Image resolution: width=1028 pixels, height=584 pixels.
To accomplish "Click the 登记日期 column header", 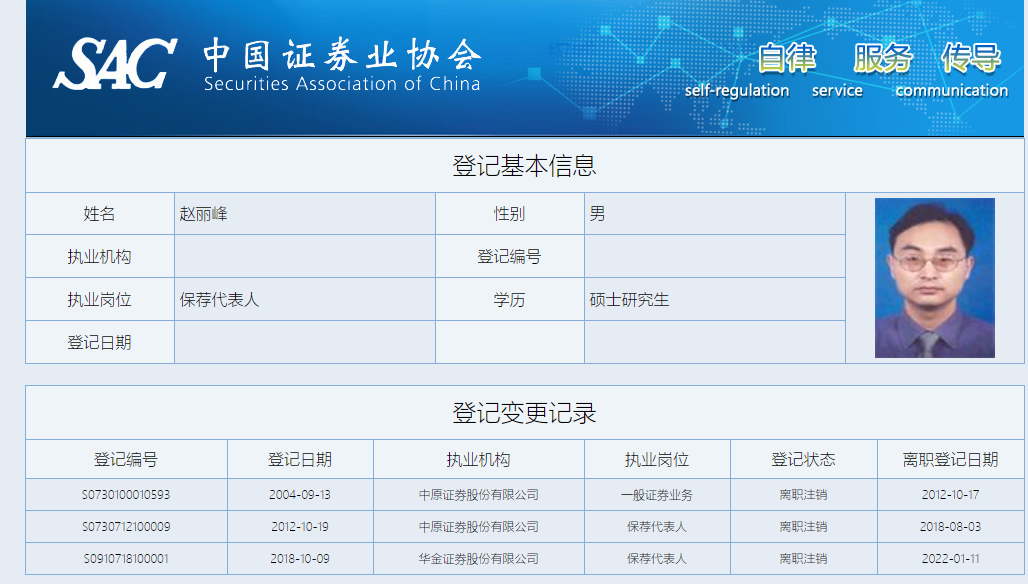I will [300, 459].
